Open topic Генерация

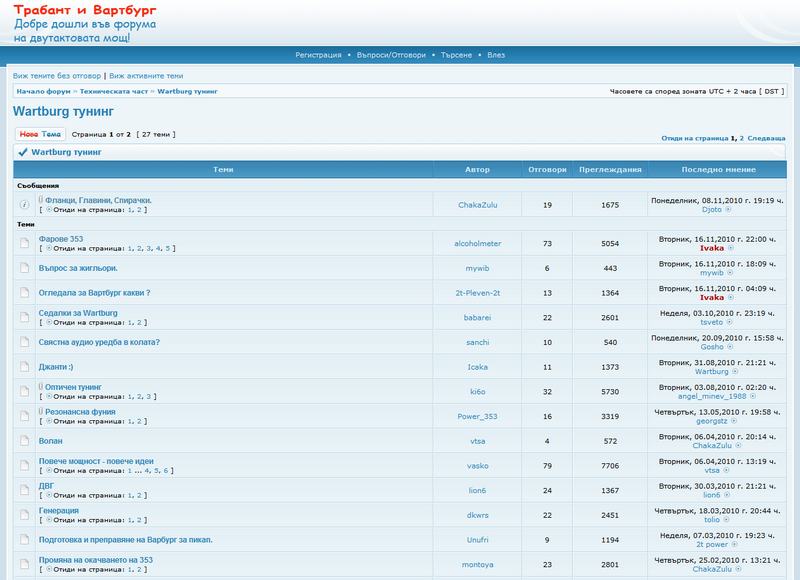[x=59, y=510]
